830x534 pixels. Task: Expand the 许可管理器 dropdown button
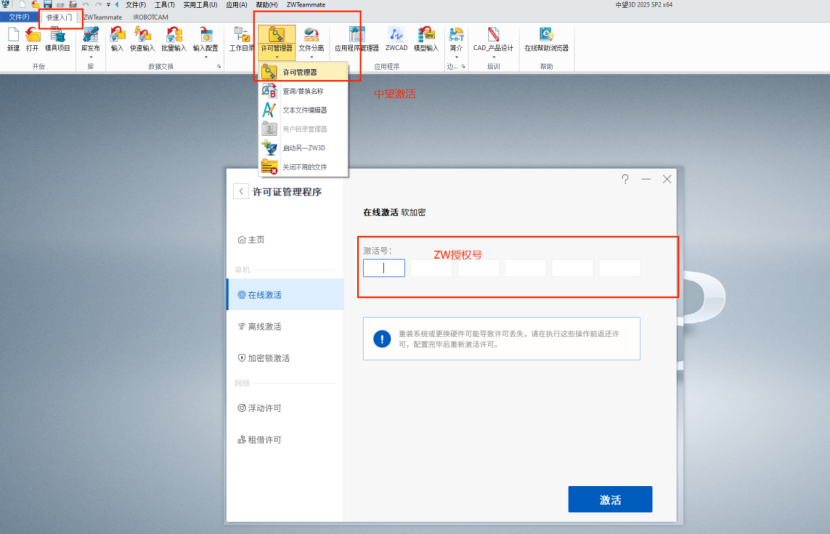(276, 57)
